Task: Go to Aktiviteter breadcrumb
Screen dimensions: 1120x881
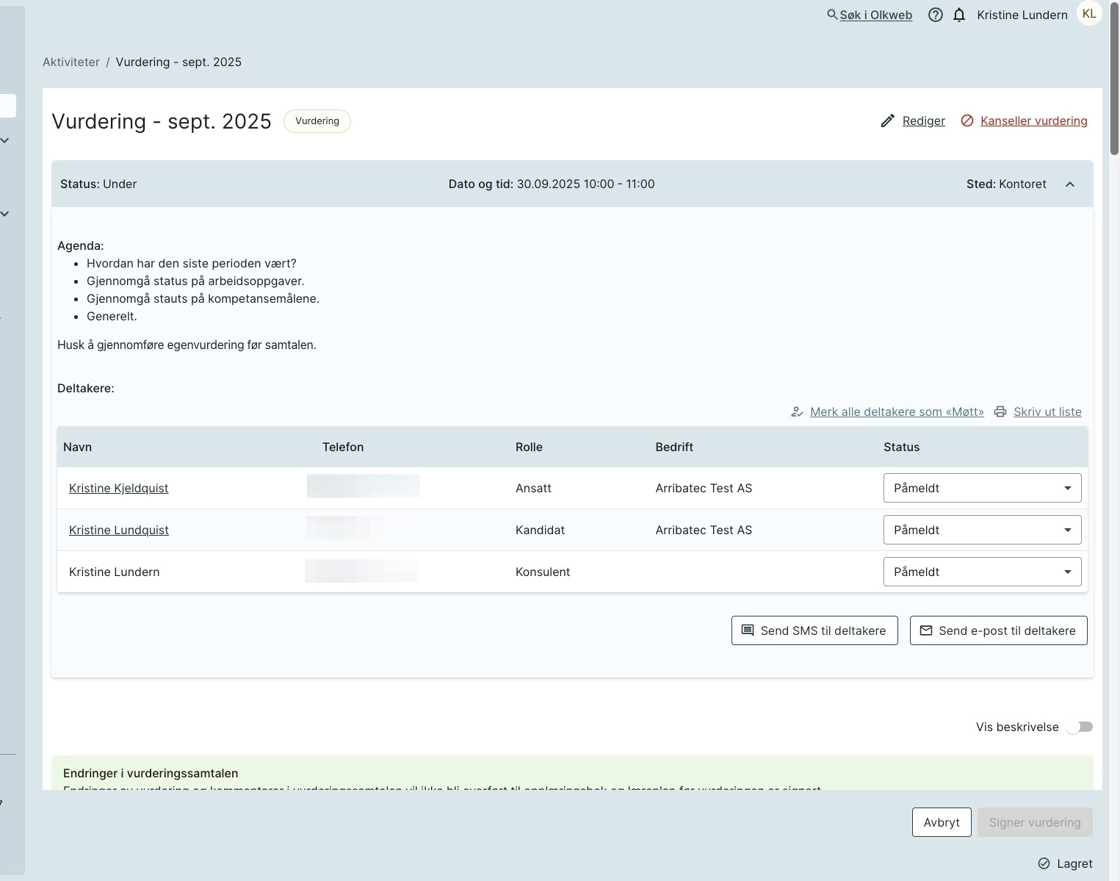Action: click(x=71, y=62)
